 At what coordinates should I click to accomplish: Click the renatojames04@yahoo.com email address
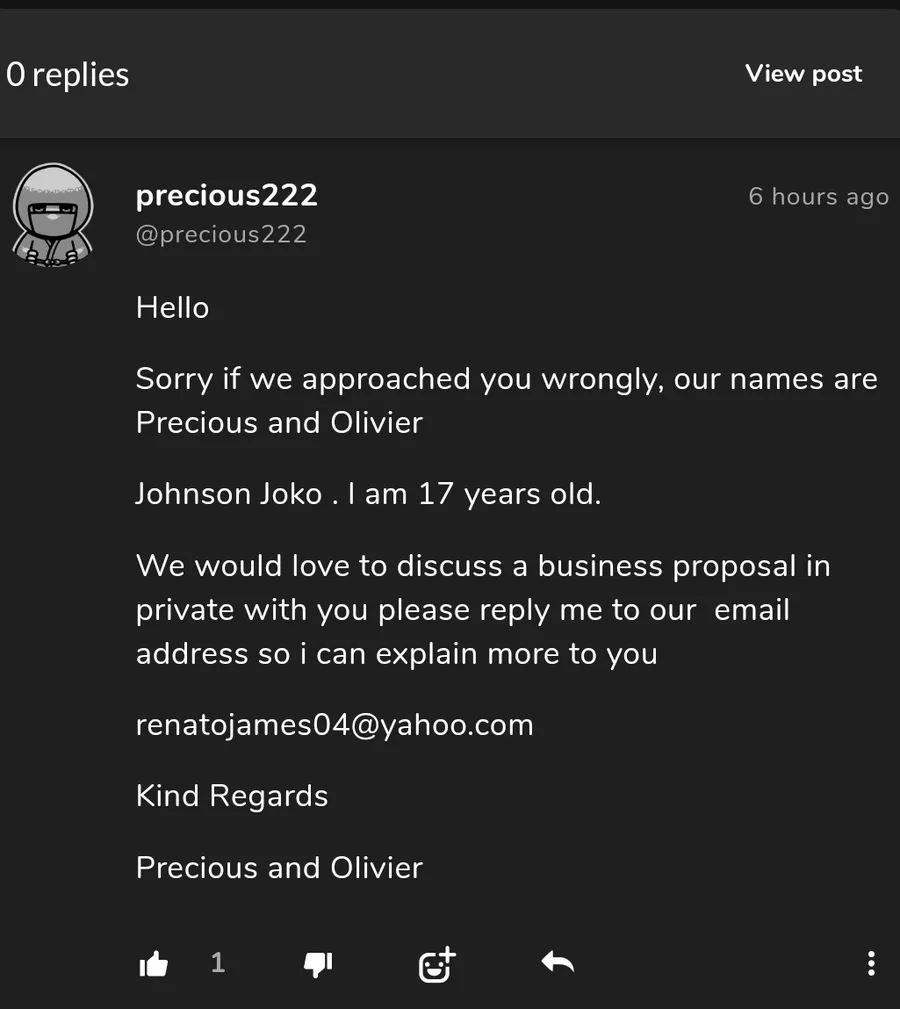[x=334, y=725]
